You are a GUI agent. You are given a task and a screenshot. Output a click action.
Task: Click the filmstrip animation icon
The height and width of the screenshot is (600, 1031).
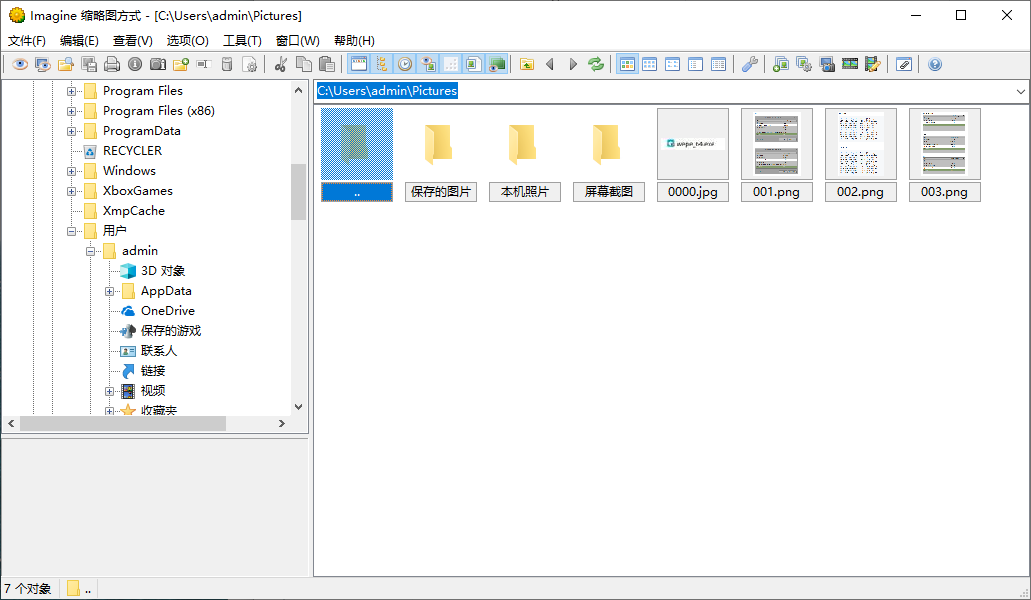pyautogui.click(x=850, y=64)
